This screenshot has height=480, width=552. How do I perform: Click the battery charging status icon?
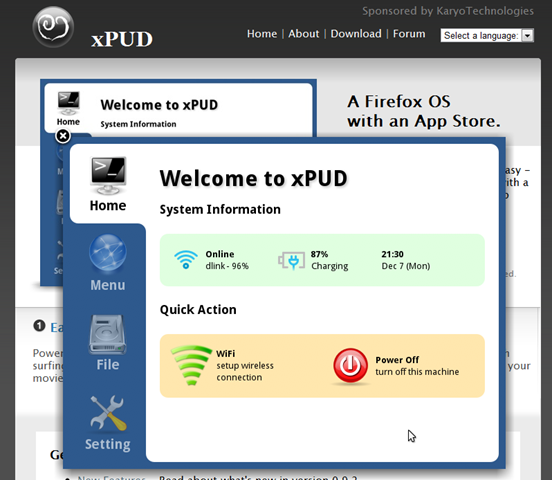coord(291,261)
